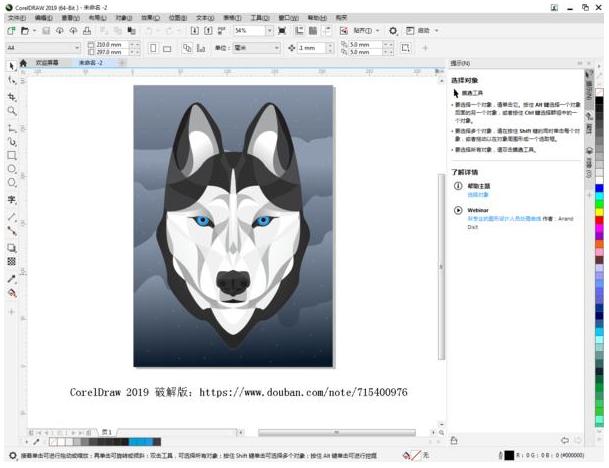Screen dimensions: 609x468
Task: Click the page width 210.0 mm stepper arrows
Action: (134, 45)
